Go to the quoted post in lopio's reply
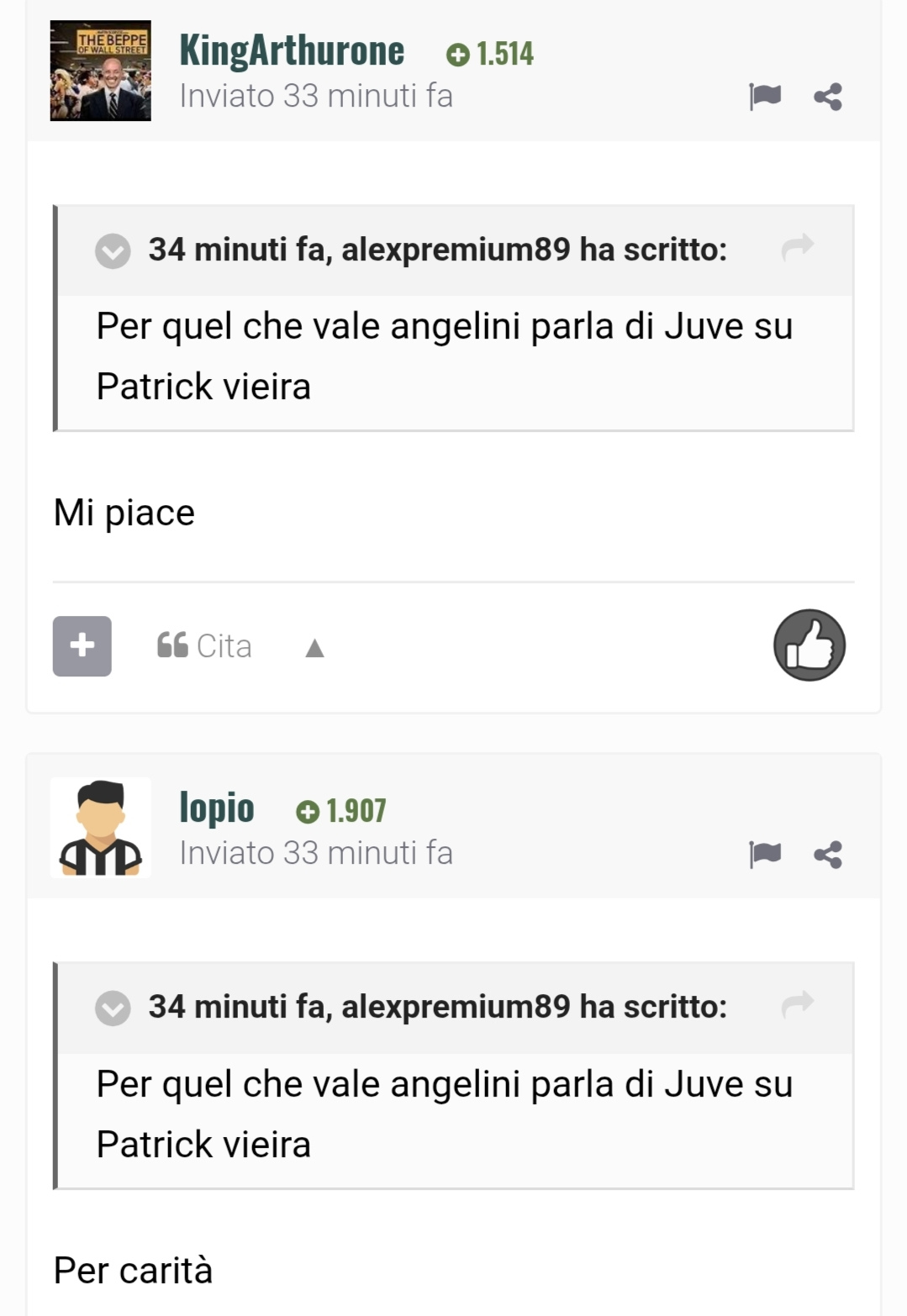This screenshot has height=1316, width=907. point(798,1003)
